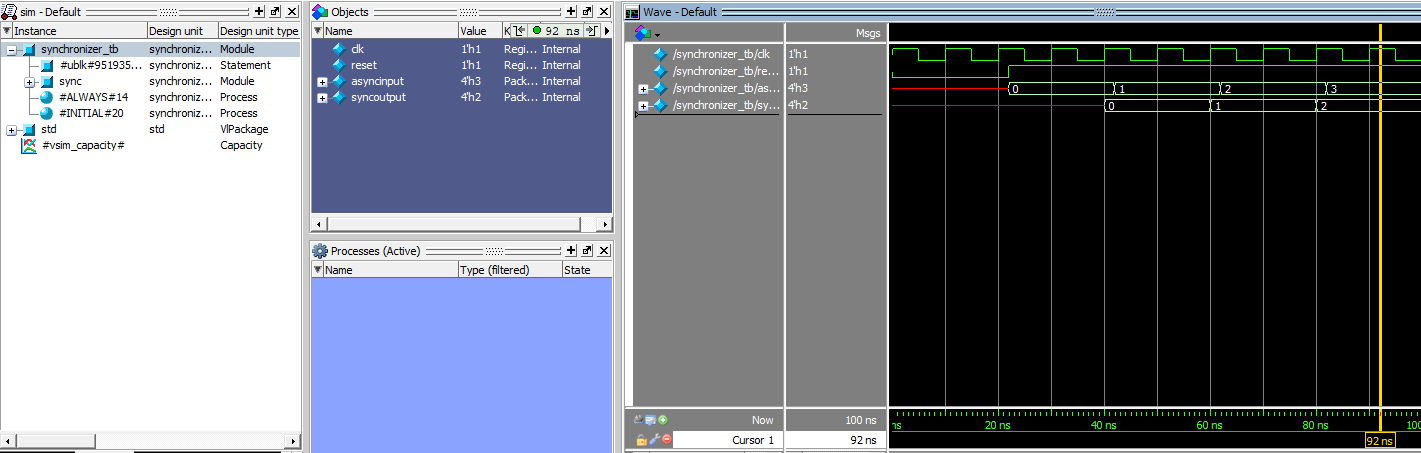1421x453 pixels.
Task: Collapse the synchronizer_tb tree node
Action: [x=11, y=49]
